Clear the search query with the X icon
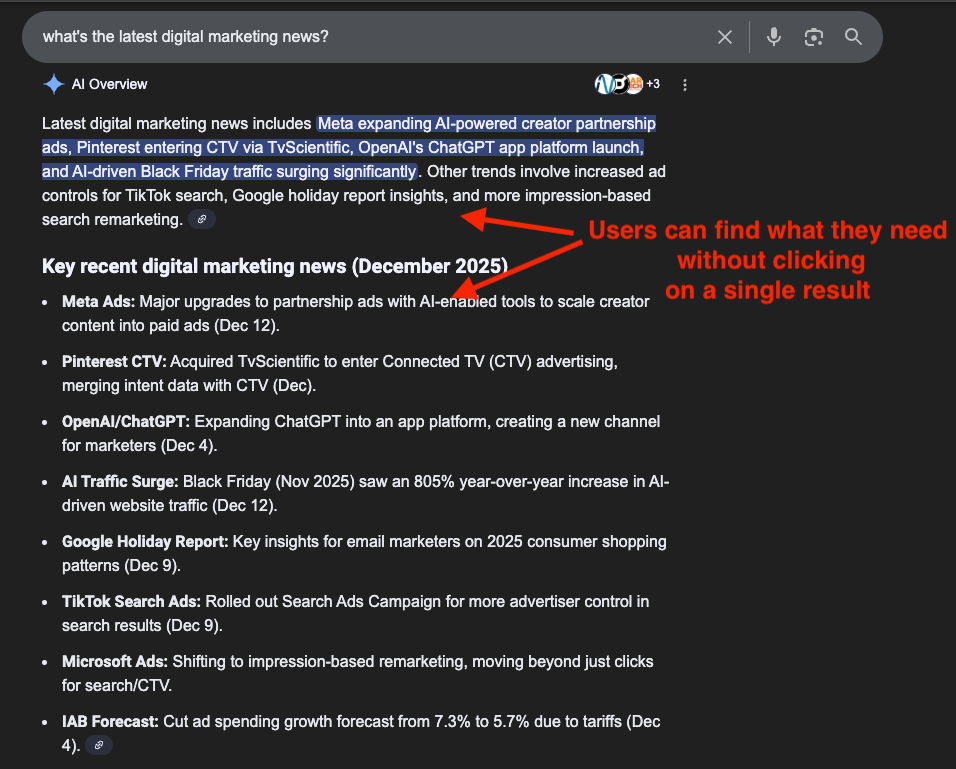 tap(725, 37)
